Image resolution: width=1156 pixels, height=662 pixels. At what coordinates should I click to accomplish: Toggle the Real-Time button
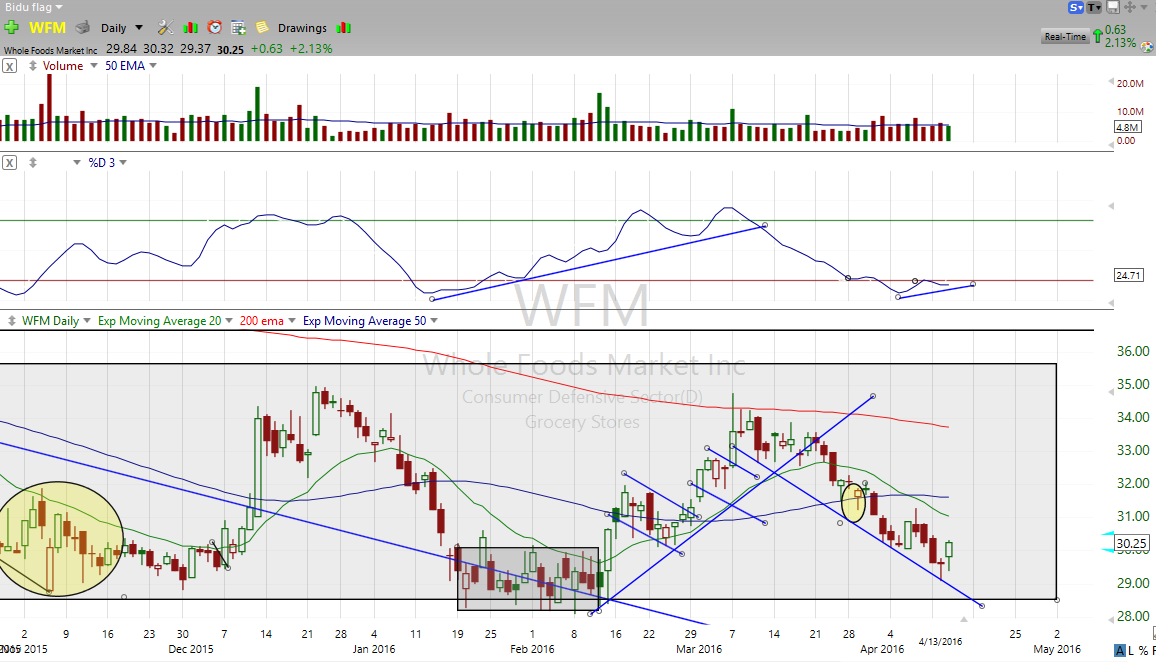(1065, 37)
